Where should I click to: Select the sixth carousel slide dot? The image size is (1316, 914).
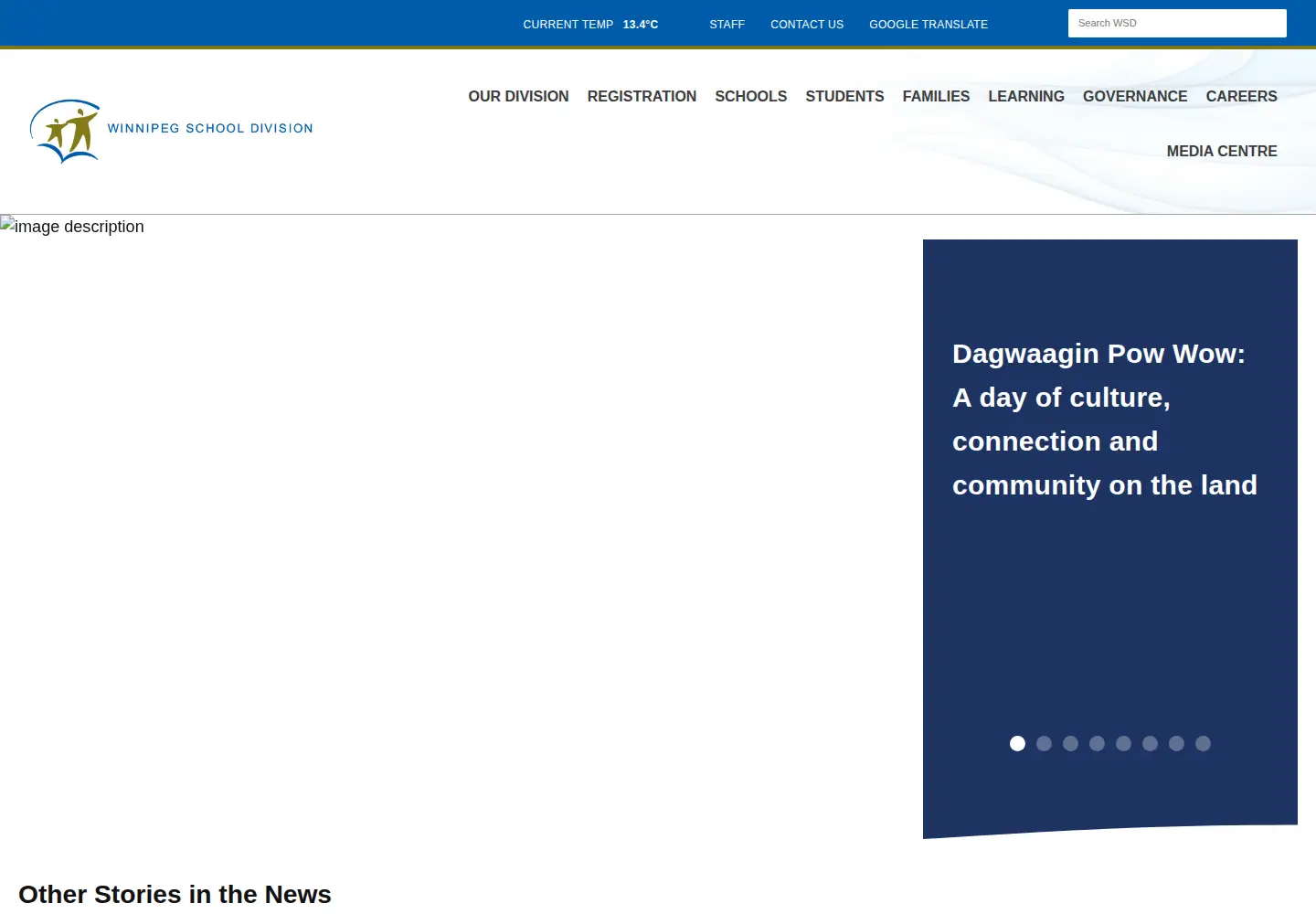pos(1150,743)
